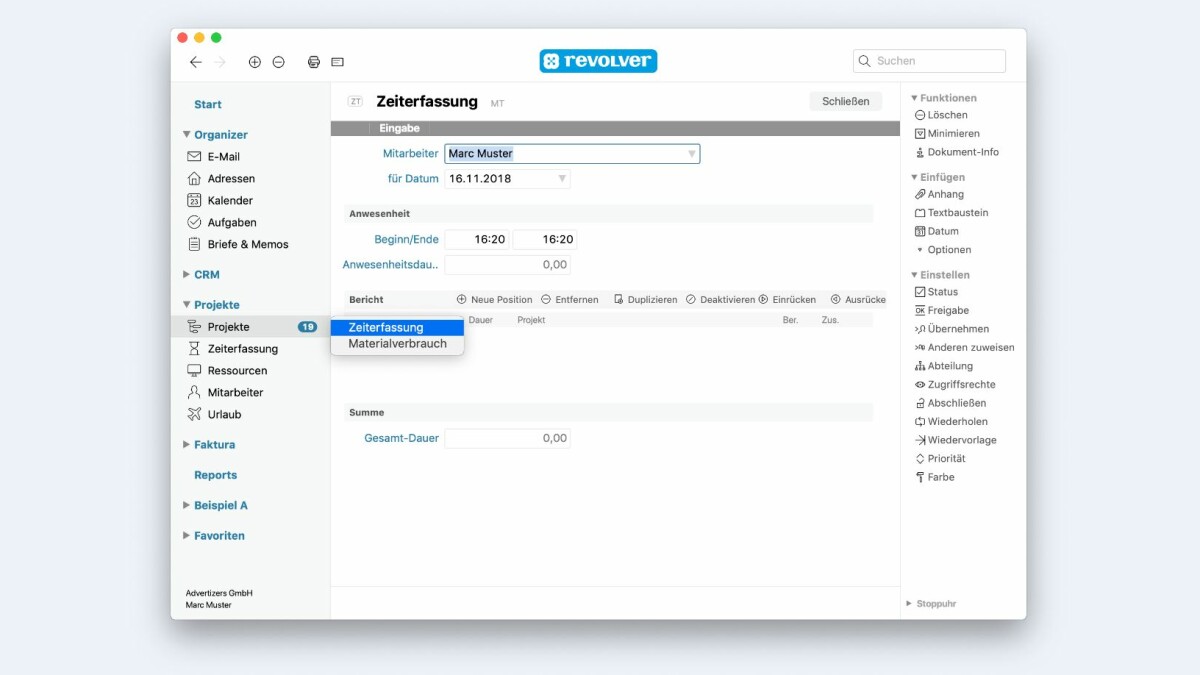Image resolution: width=1200 pixels, height=675 pixels.
Task: Open E-Mail in the Organizer sidebar
Action: pyautogui.click(x=223, y=157)
